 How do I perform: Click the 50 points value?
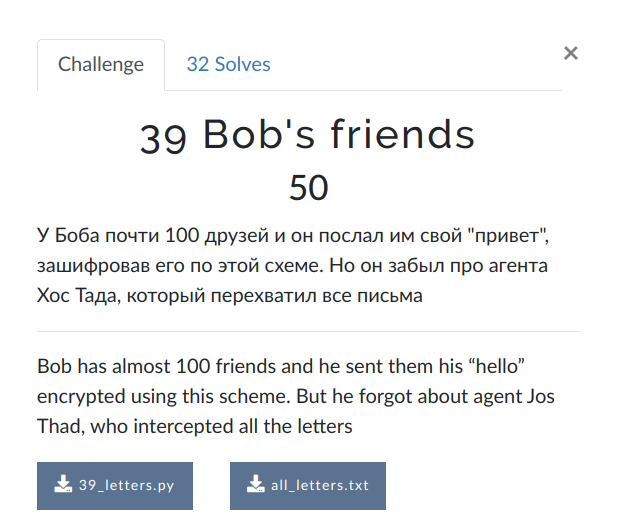pyautogui.click(x=308, y=188)
